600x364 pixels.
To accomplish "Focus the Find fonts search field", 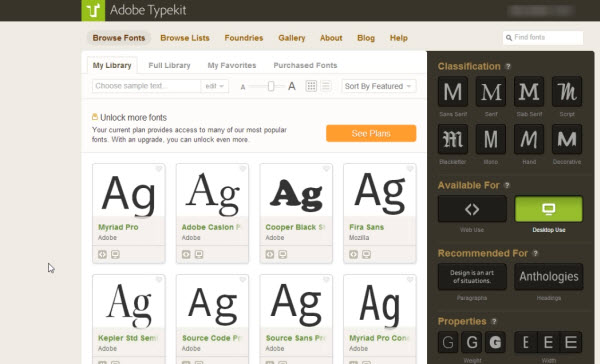I will (543, 38).
